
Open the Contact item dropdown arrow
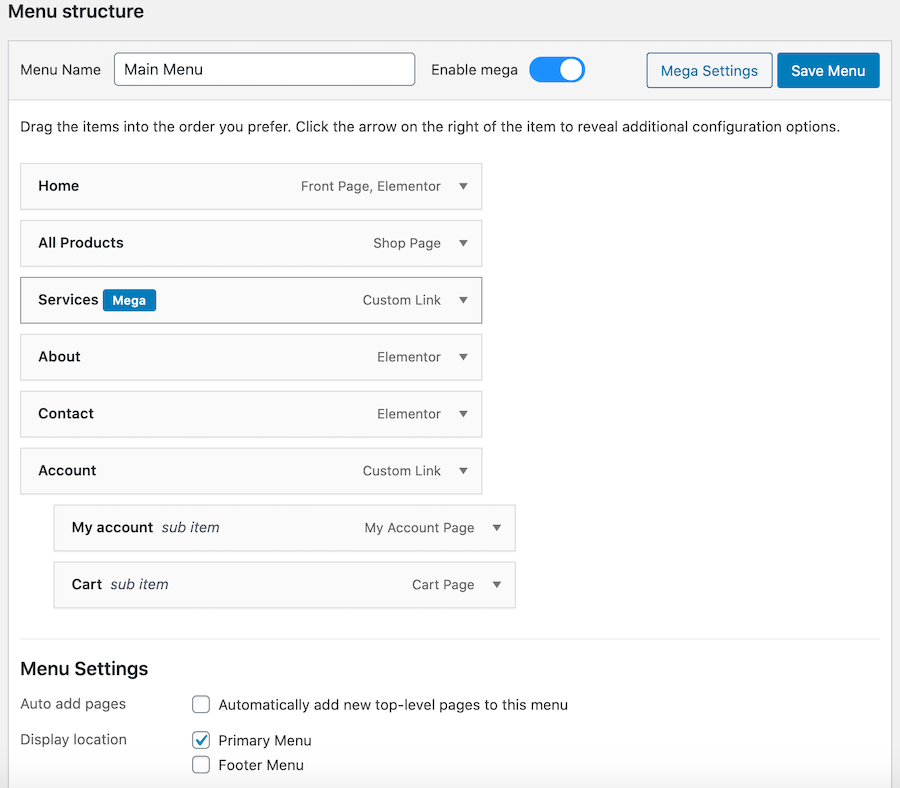click(463, 414)
